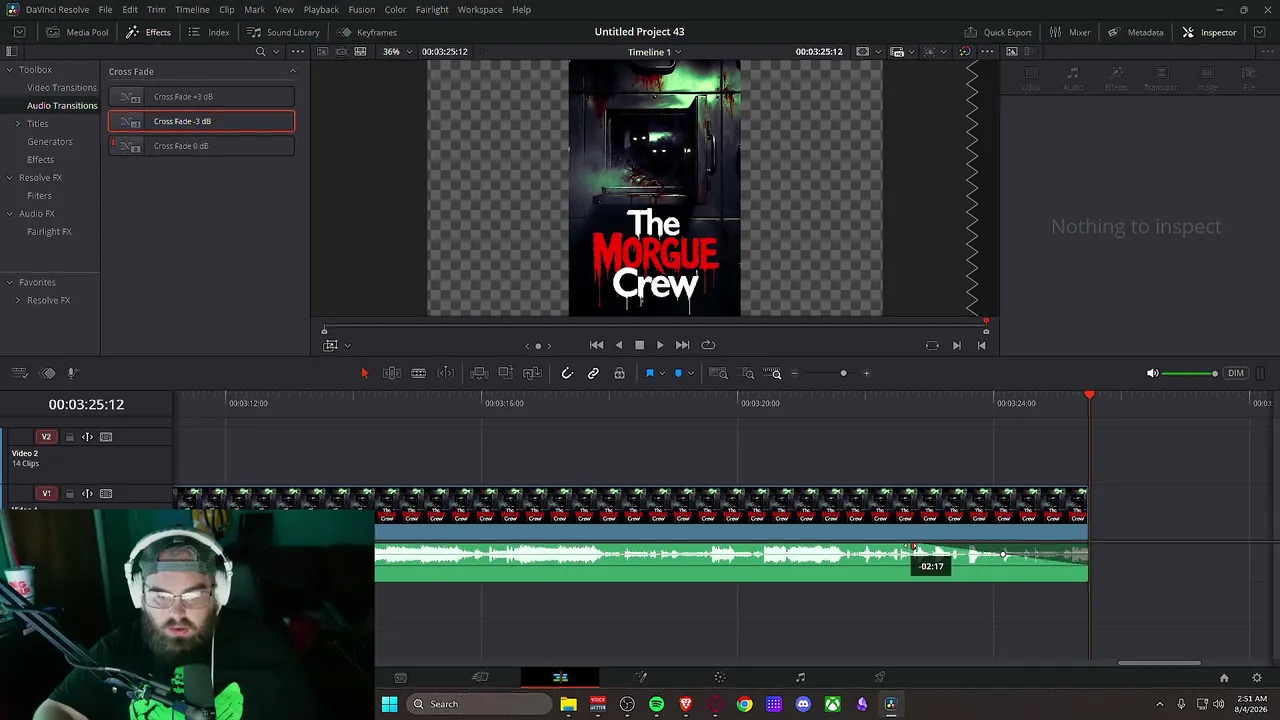1280x720 pixels.
Task: Open the voiceover microphone tool
Action: coord(72,373)
